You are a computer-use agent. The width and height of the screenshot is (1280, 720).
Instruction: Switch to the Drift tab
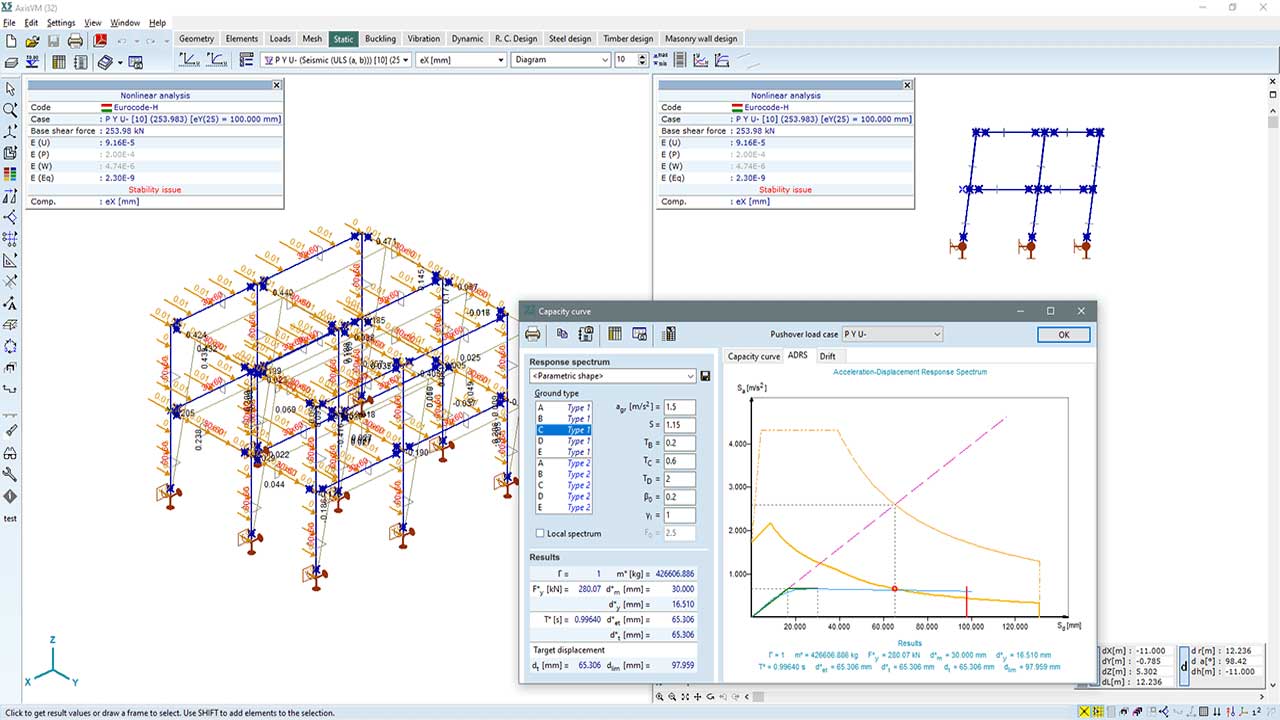click(827, 356)
